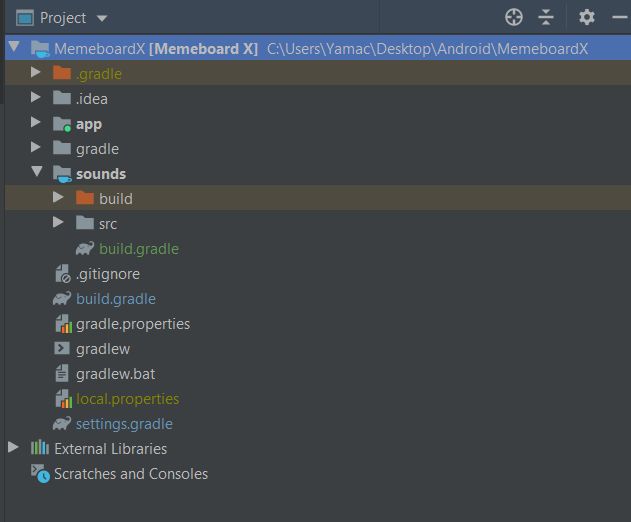The image size is (631, 522).
Task: Expand External Libraries arrow
Action: [13, 447]
